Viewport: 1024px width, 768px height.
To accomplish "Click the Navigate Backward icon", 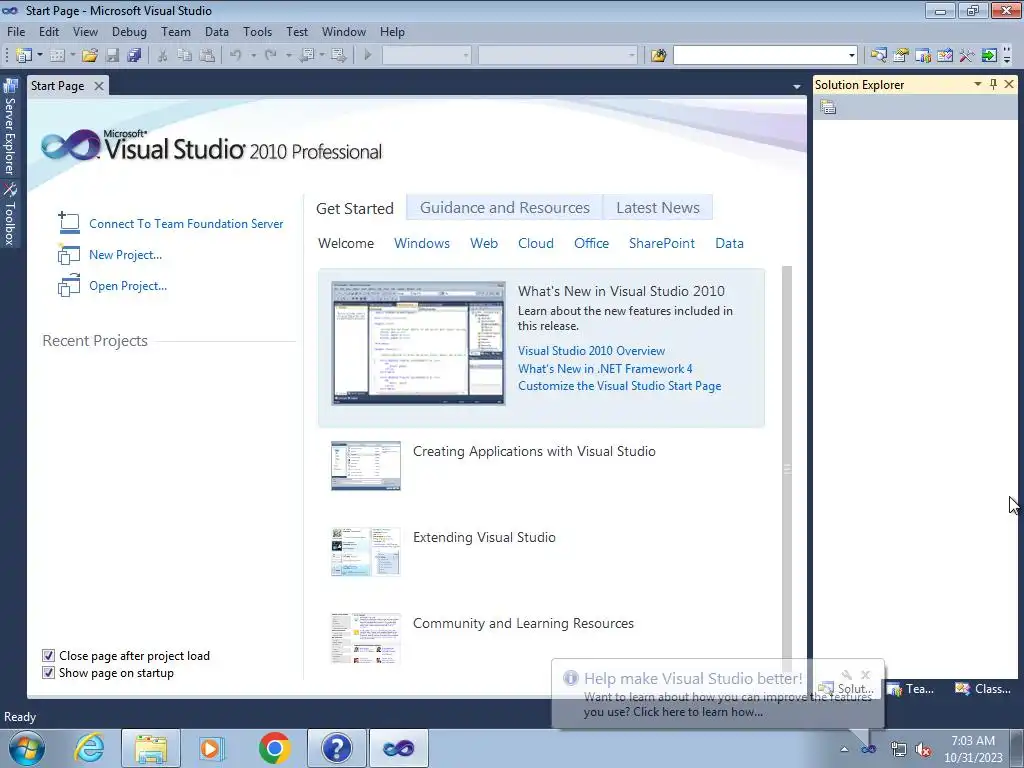I will click(x=306, y=56).
